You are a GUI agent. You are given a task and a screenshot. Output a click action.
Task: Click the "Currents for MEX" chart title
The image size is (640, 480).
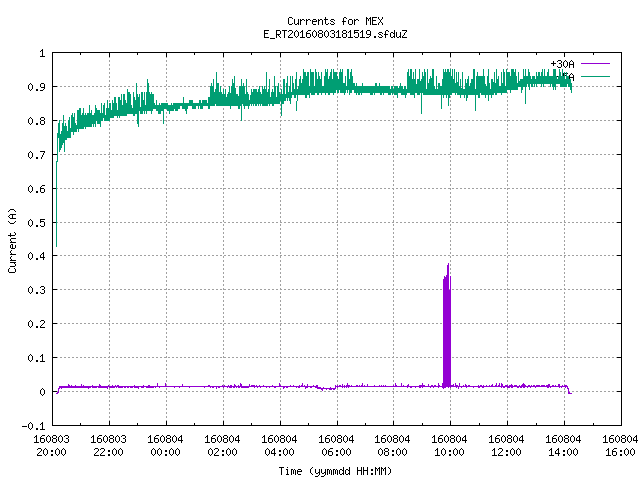click(335, 21)
